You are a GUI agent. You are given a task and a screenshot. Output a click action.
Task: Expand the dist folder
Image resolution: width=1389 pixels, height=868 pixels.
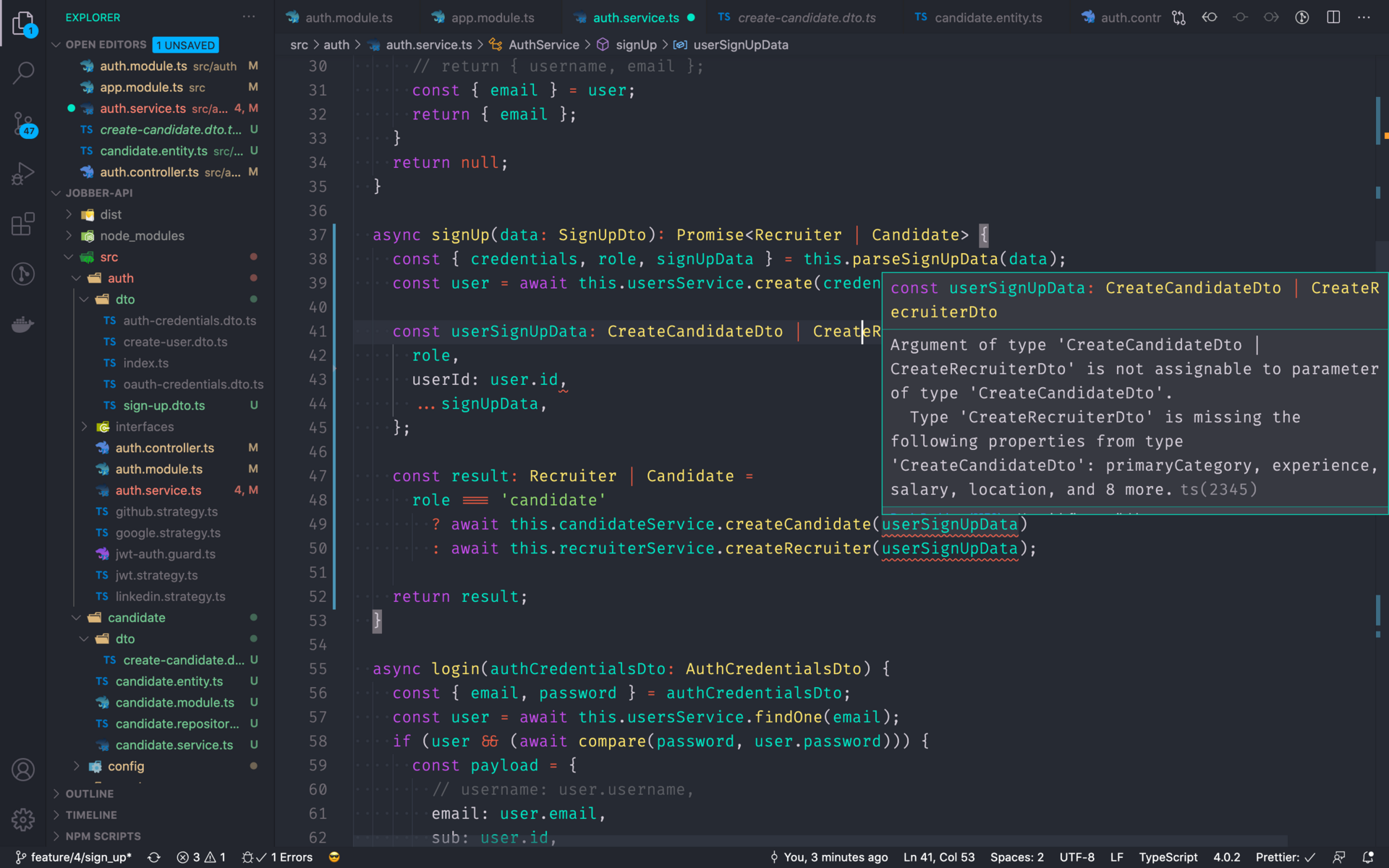69,214
